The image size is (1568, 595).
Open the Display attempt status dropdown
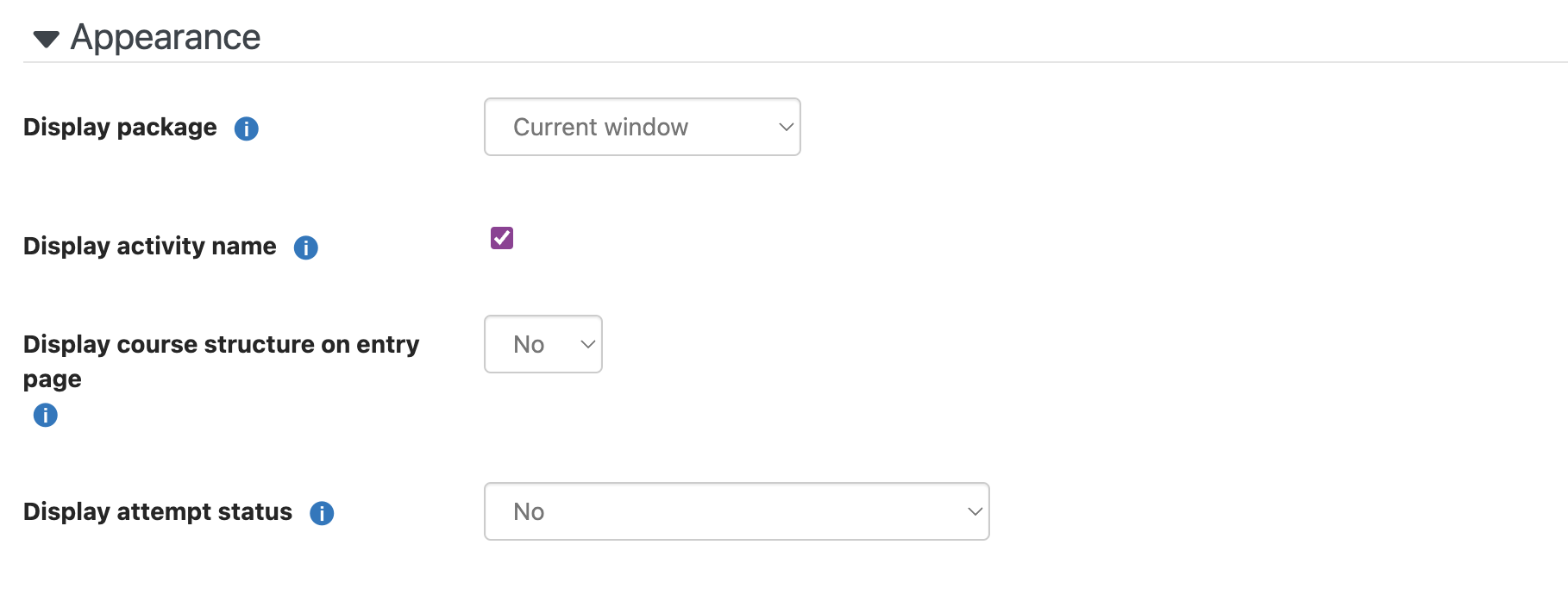[737, 511]
